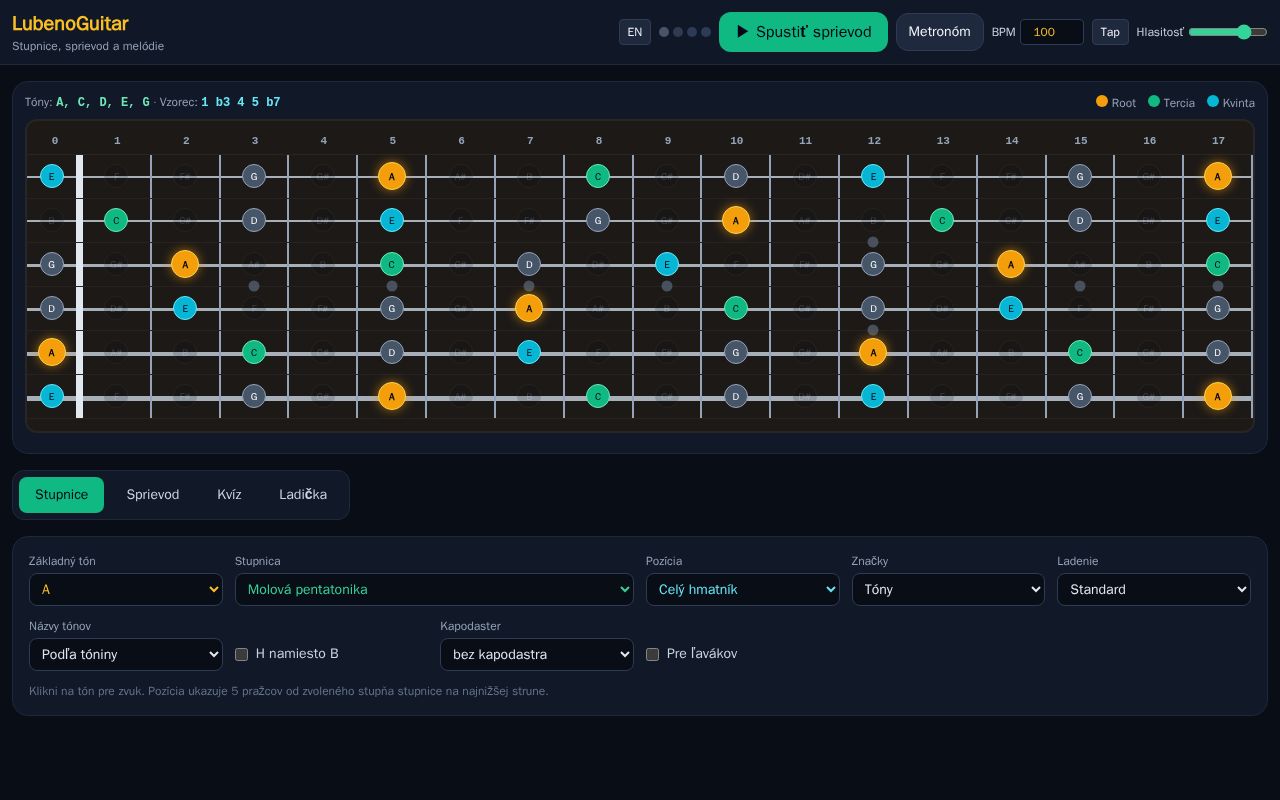Switch to the Sprievod tab
Viewport: 1280px width, 800px height.
(x=153, y=494)
